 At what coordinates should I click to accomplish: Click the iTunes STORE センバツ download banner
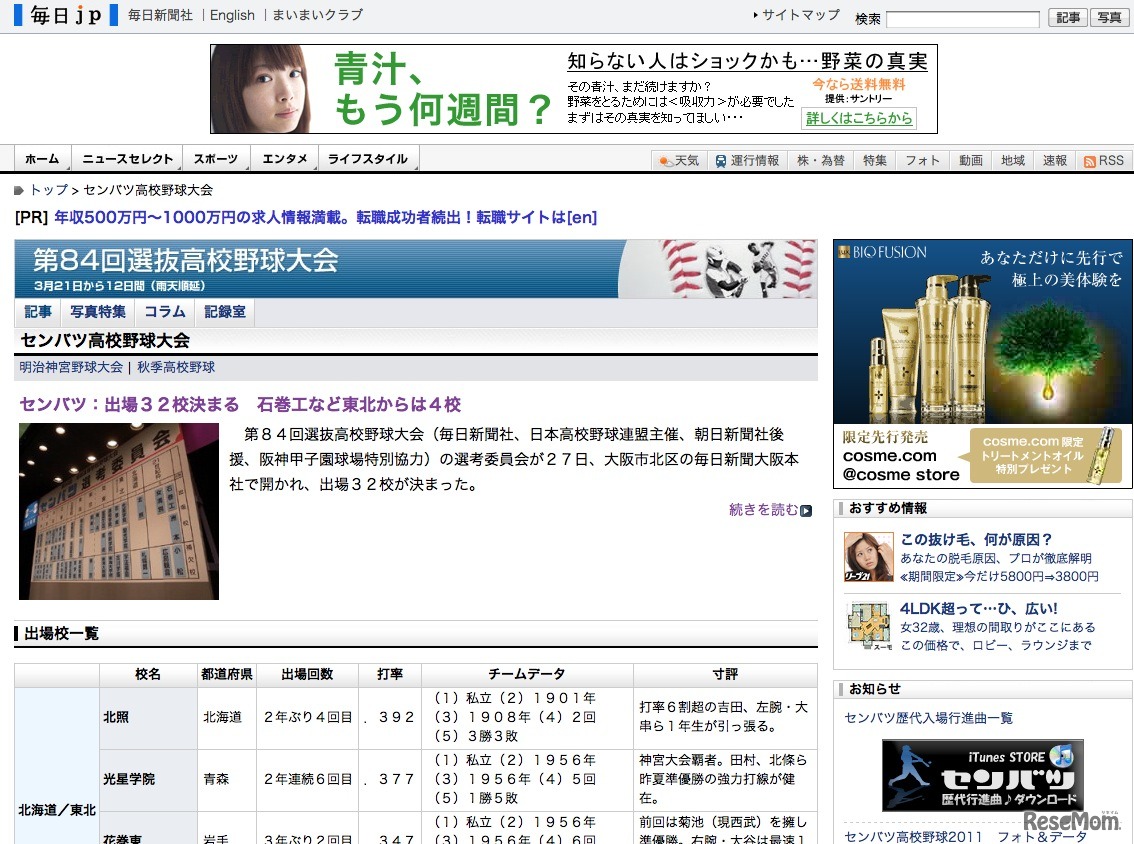982,775
